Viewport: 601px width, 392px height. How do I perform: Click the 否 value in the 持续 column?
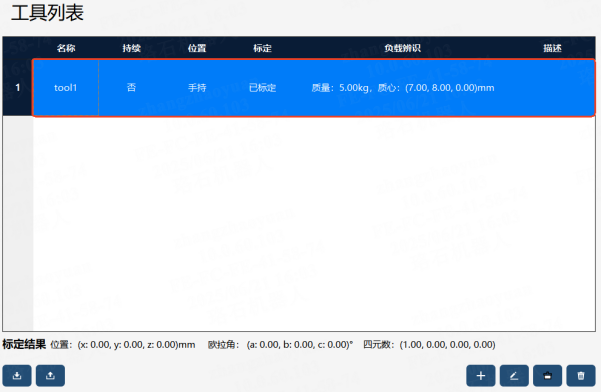point(131,88)
